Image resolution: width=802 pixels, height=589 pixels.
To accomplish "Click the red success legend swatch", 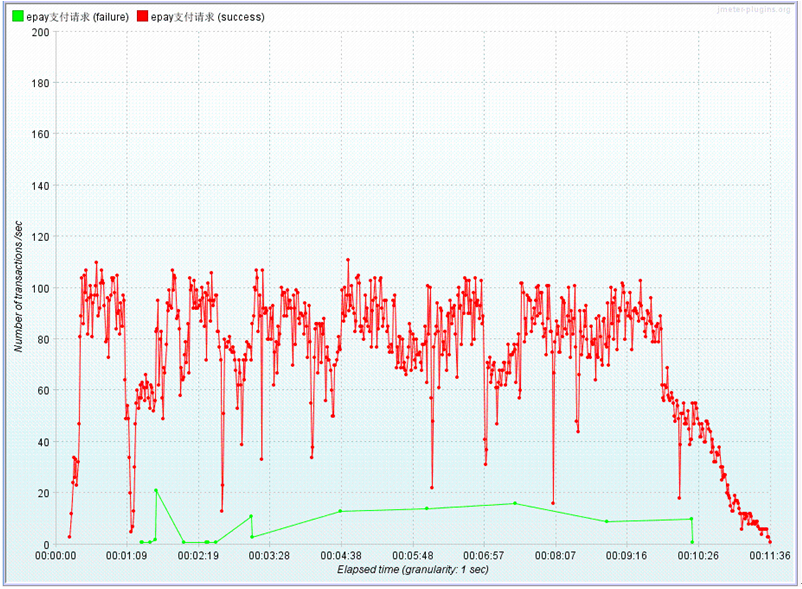I will [142, 16].
